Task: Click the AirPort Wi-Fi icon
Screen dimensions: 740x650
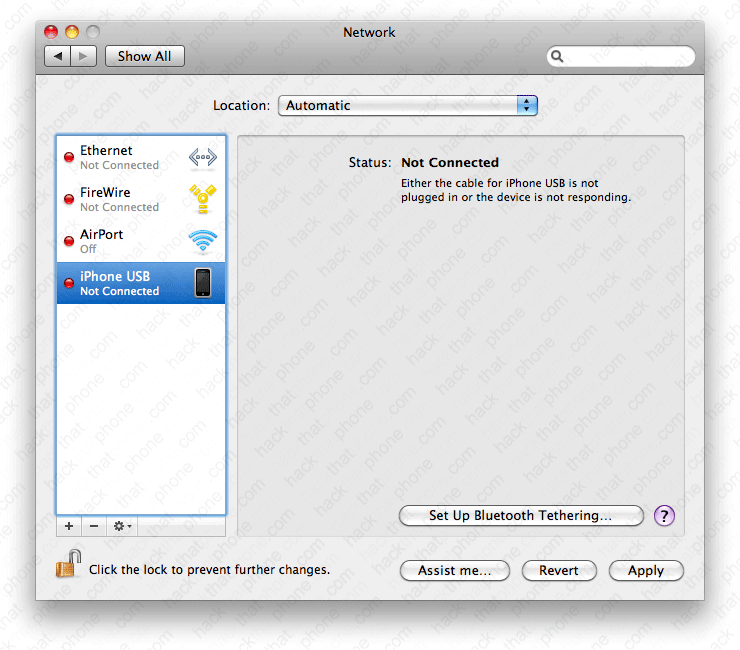Action: click(x=202, y=241)
